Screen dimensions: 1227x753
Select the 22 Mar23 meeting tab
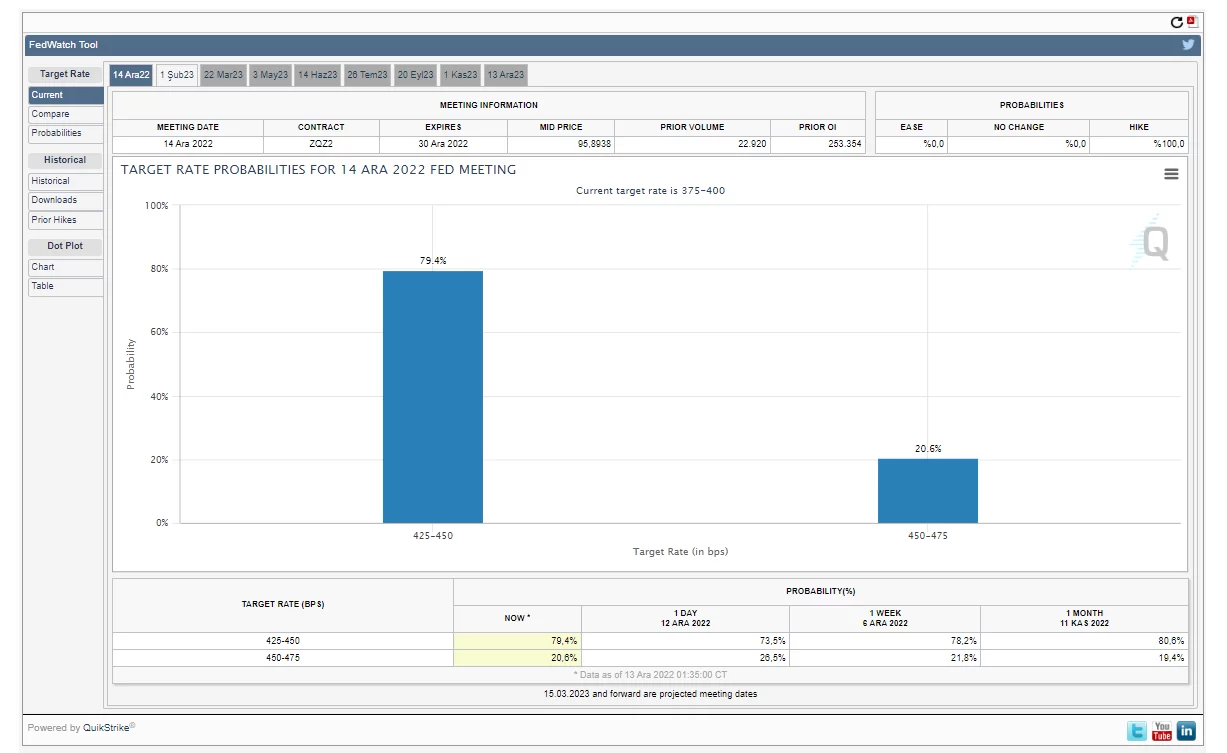(223, 75)
